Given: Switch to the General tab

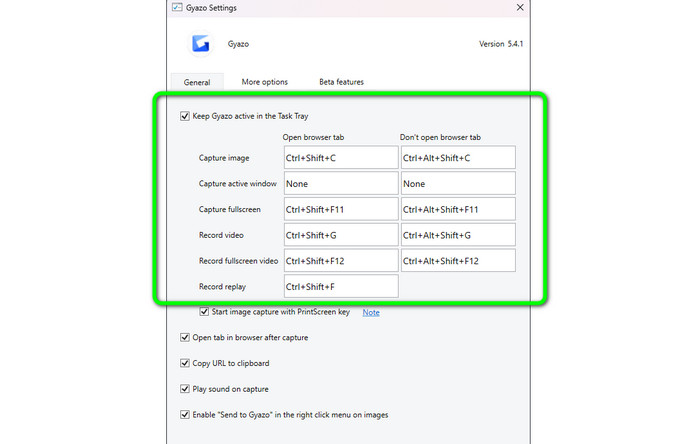Looking at the screenshot, I should point(197,82).
